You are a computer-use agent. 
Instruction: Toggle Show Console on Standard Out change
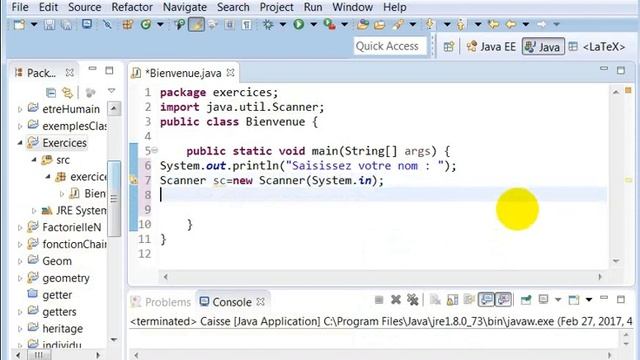[x=487, y=300]
